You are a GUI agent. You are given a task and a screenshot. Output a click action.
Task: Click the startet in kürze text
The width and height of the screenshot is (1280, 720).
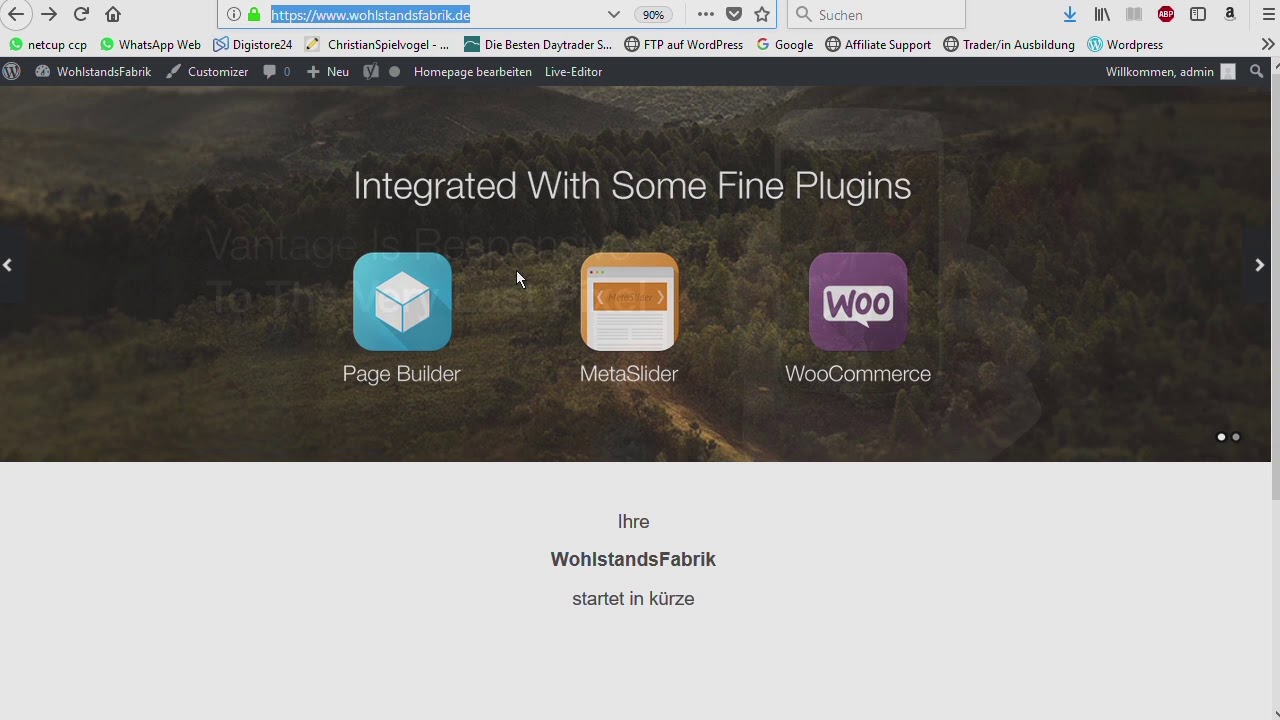[633, 599]
